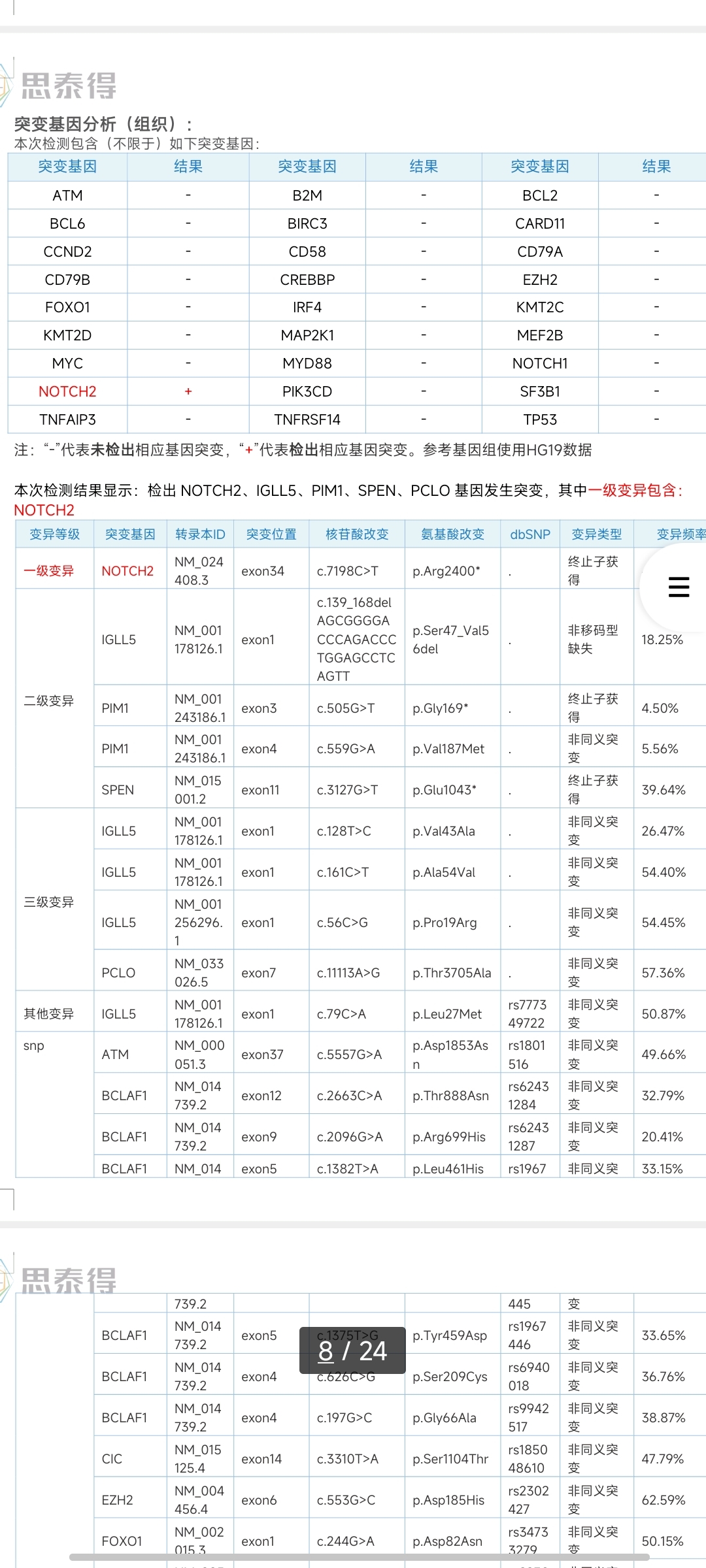Click gene cell 'MYD88'
Viewport: 706px width, 1568px height.
[307, 363]
